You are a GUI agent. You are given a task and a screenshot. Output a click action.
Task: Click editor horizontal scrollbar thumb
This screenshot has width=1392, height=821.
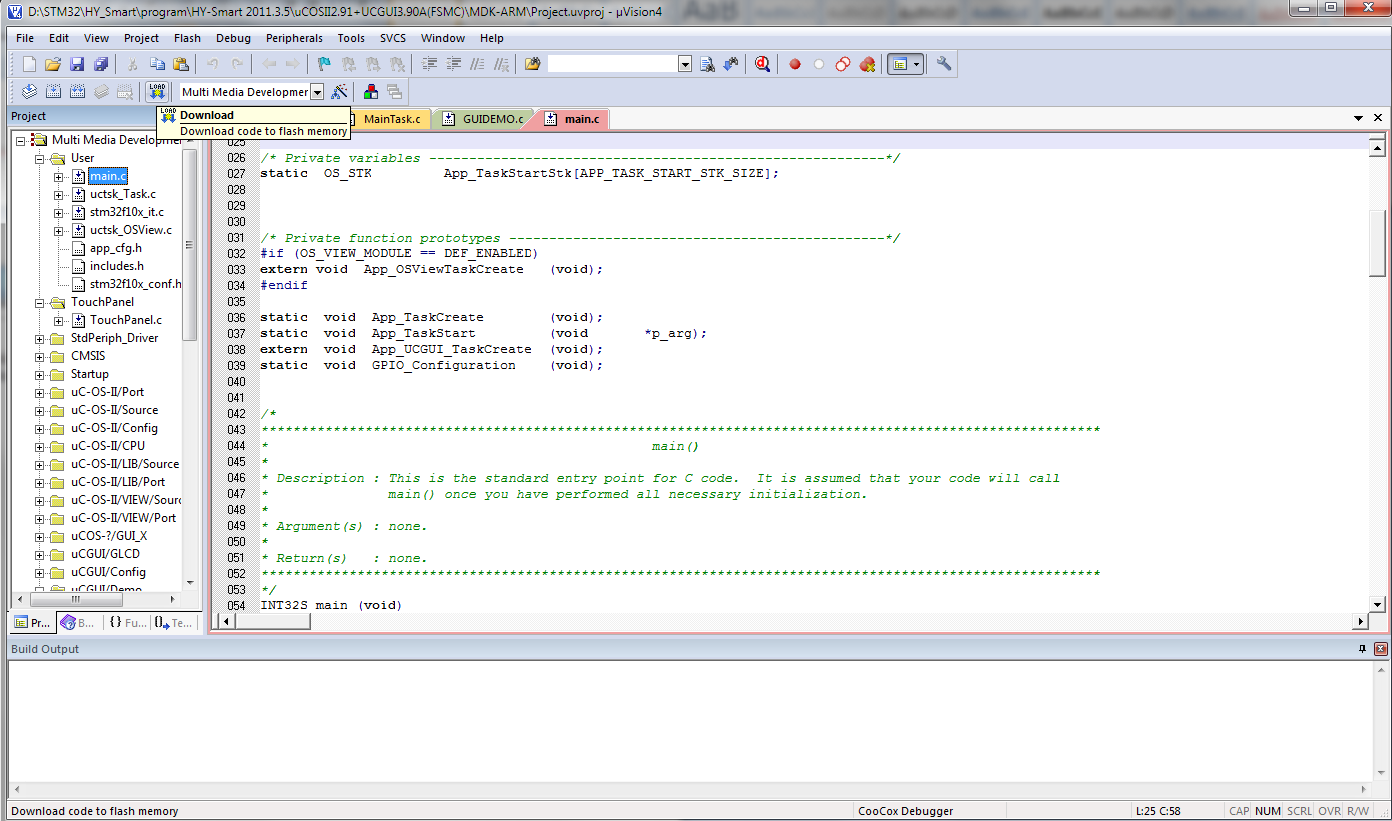(271, 621)
